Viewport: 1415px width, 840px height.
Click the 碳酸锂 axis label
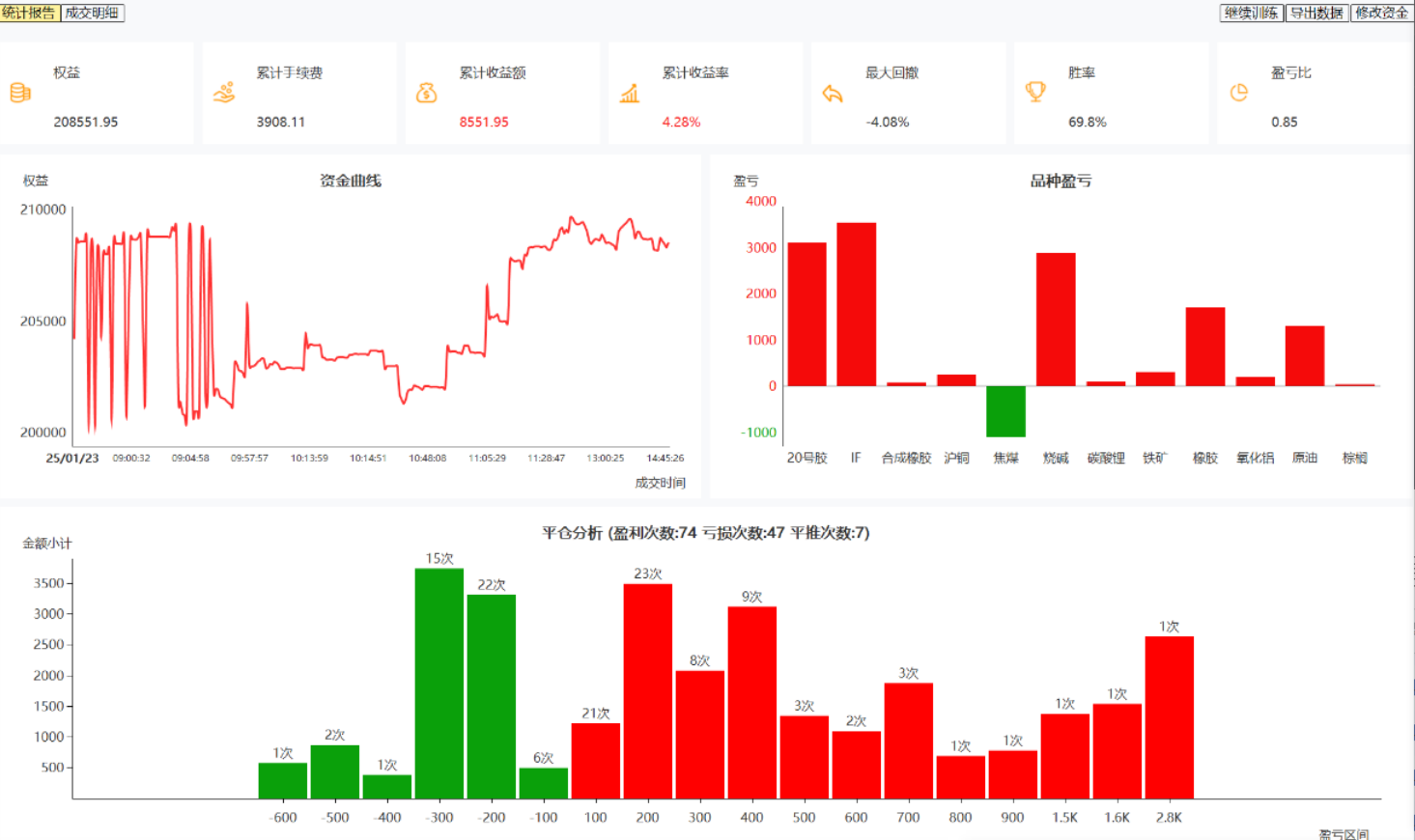click(1106, 458)
